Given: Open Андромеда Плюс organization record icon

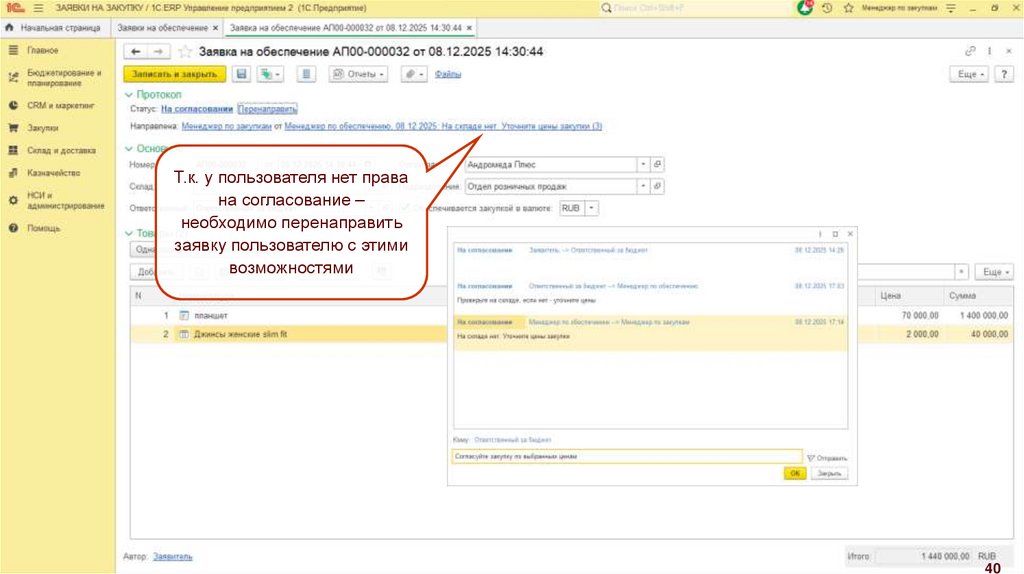Looking at the screenshot, I should pos(658,165).
